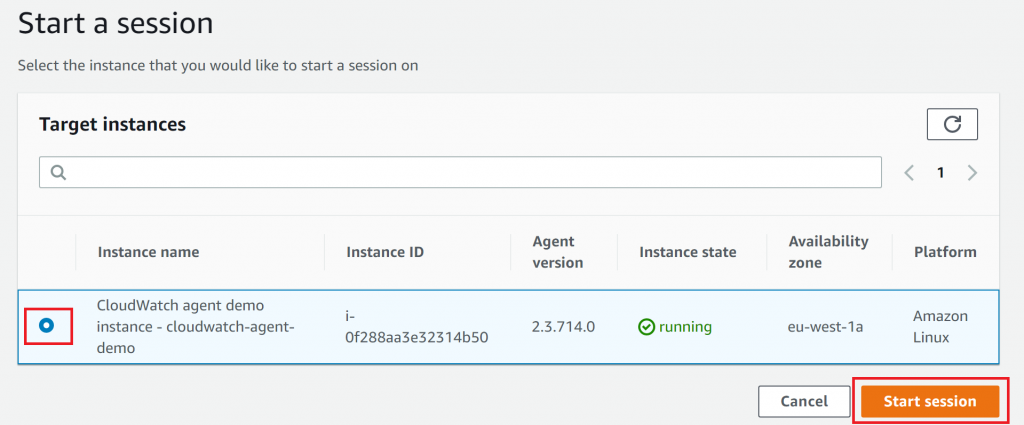The height and width of the screenshot is (425, 1024).
Task: Click the green running status checkmark icon
Action: [x=647, y=327]
